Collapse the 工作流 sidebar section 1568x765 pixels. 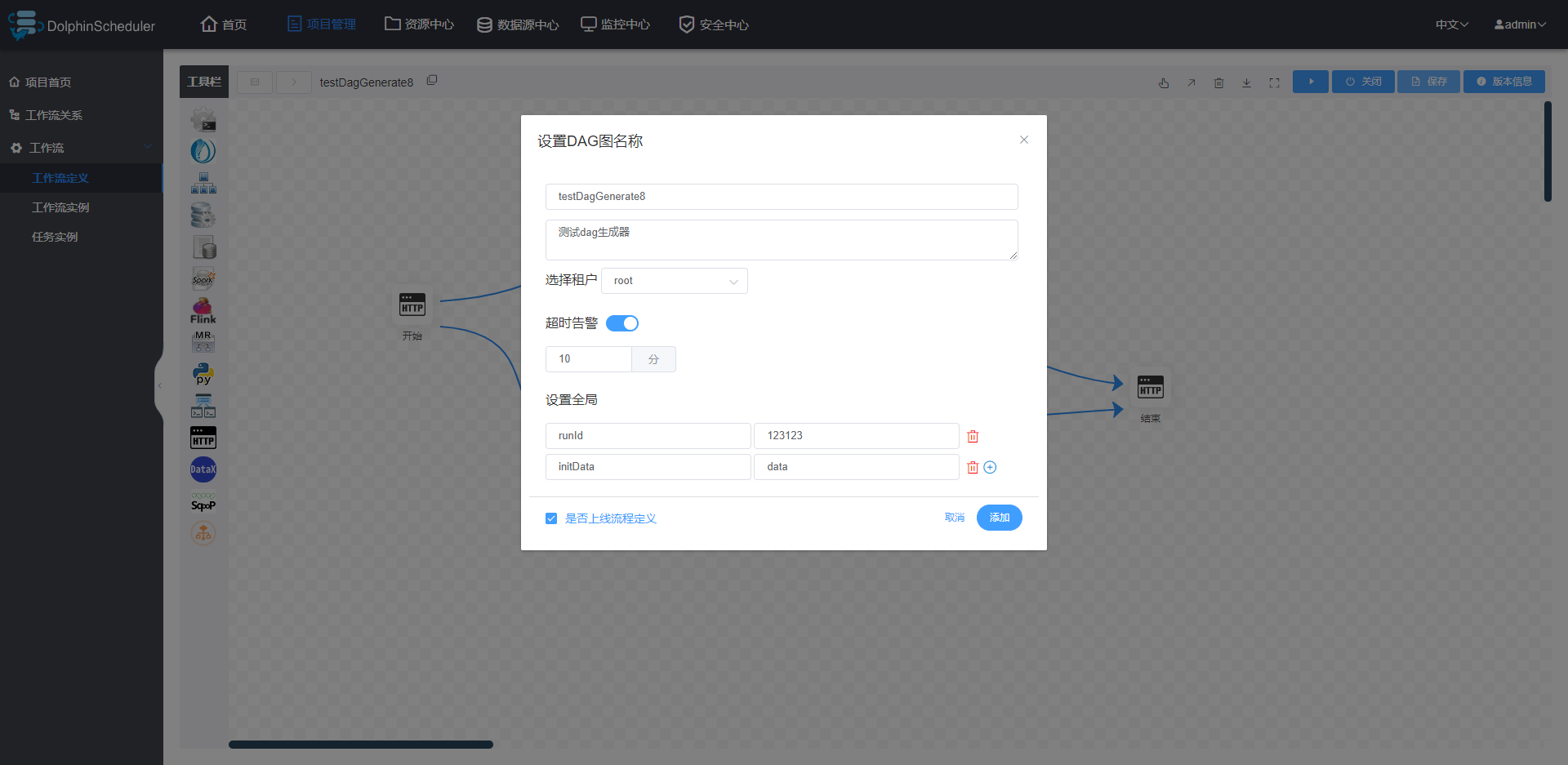[147, 147]
